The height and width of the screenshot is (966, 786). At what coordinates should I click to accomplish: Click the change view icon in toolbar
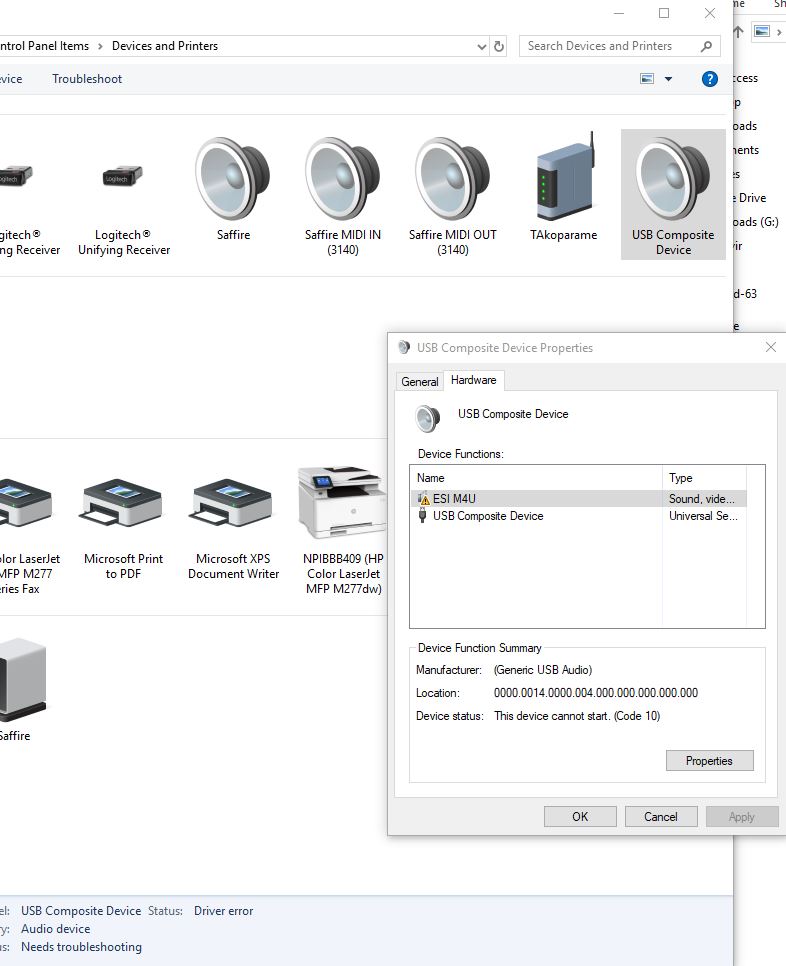click(x=647, y=79)
